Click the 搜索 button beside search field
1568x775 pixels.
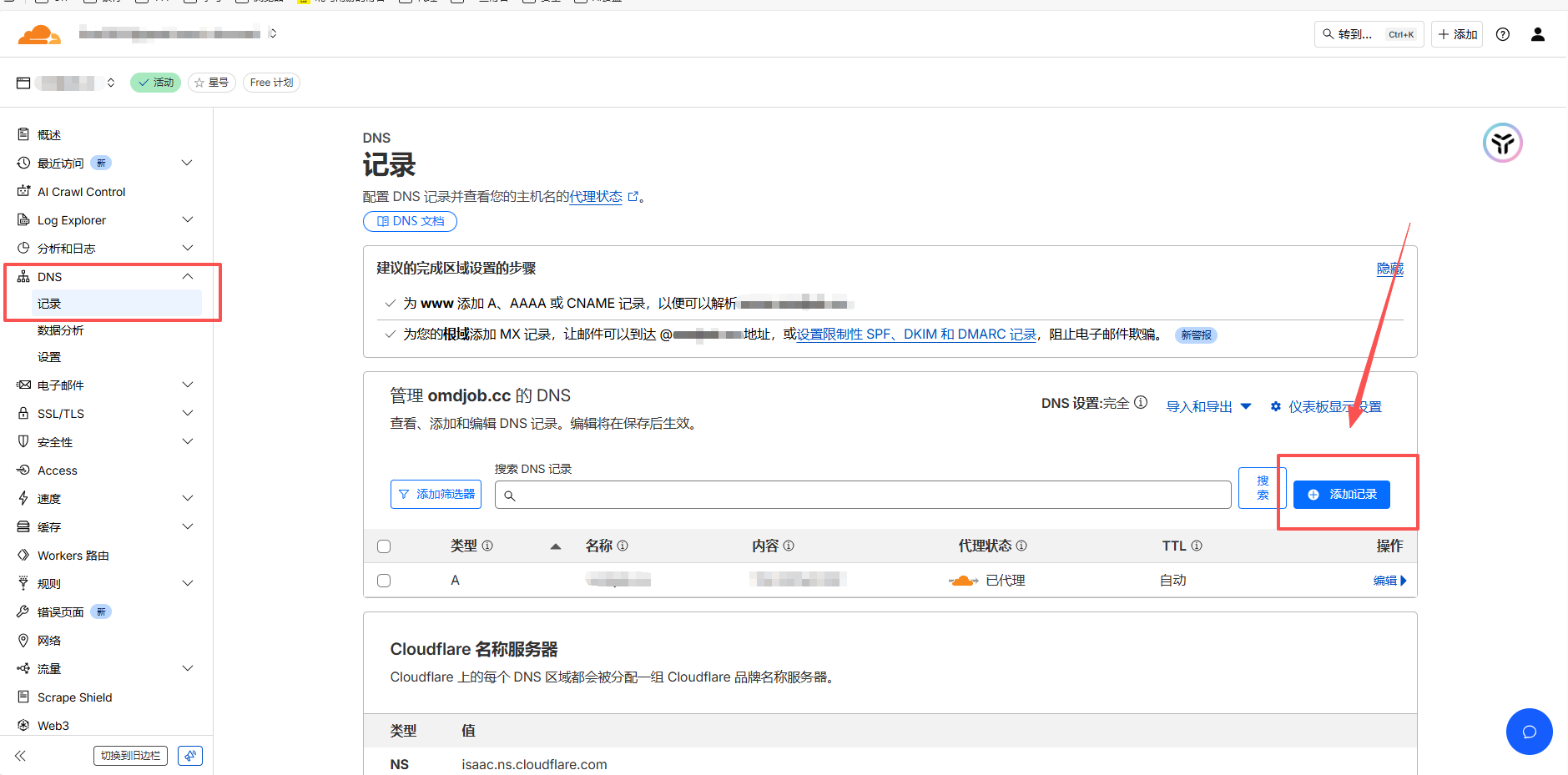coord(1263,488)
